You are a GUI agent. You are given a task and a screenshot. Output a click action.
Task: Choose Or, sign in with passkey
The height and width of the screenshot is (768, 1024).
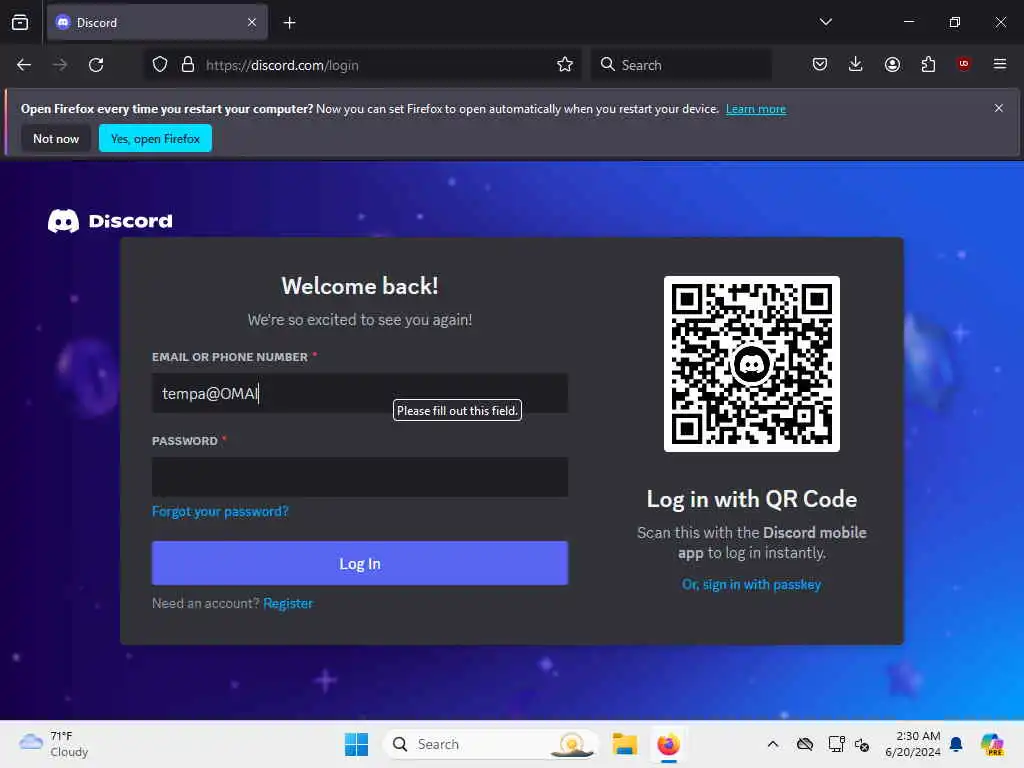tap(752, 584)
